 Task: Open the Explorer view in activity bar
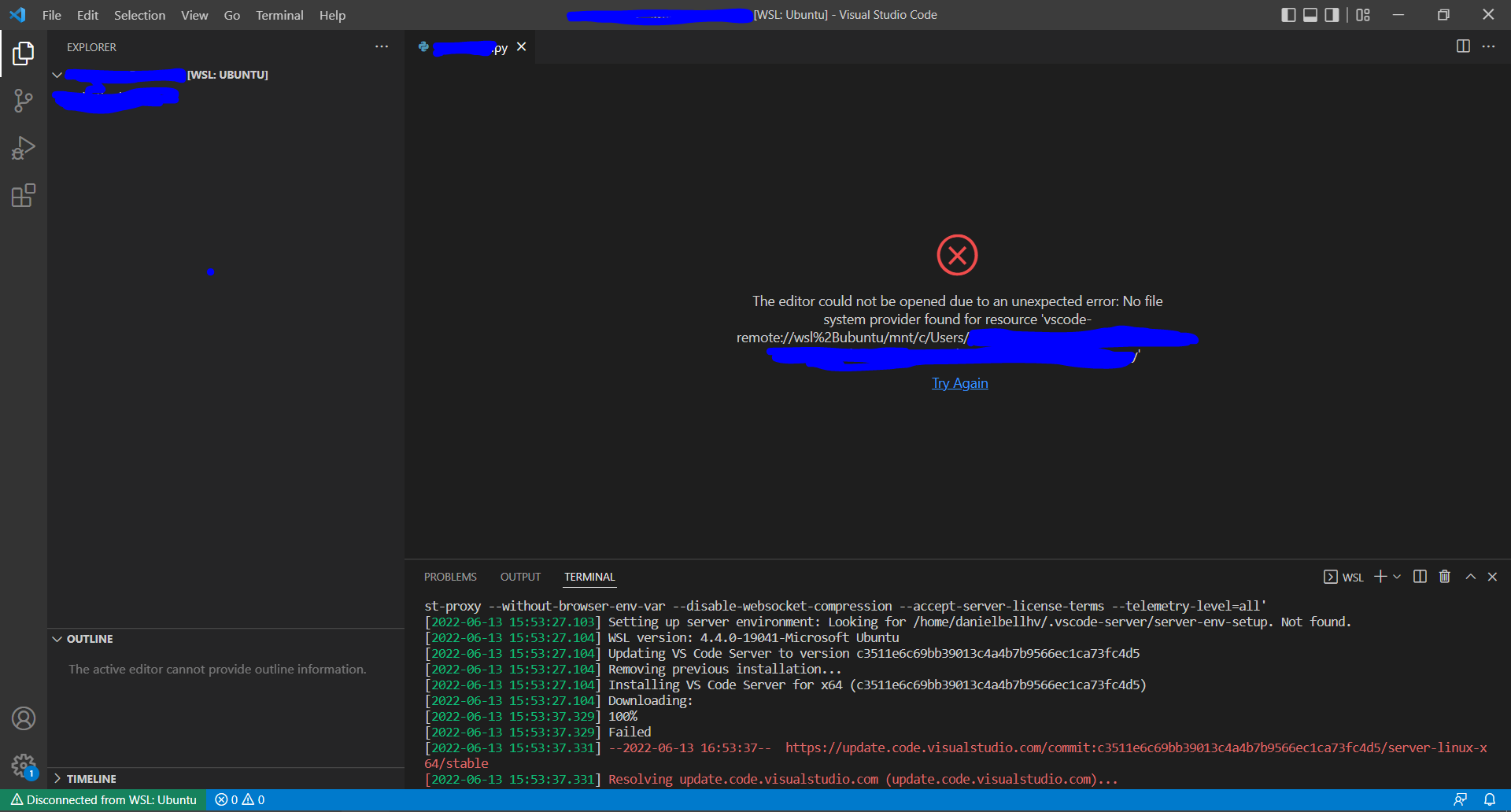pos(24,53)
